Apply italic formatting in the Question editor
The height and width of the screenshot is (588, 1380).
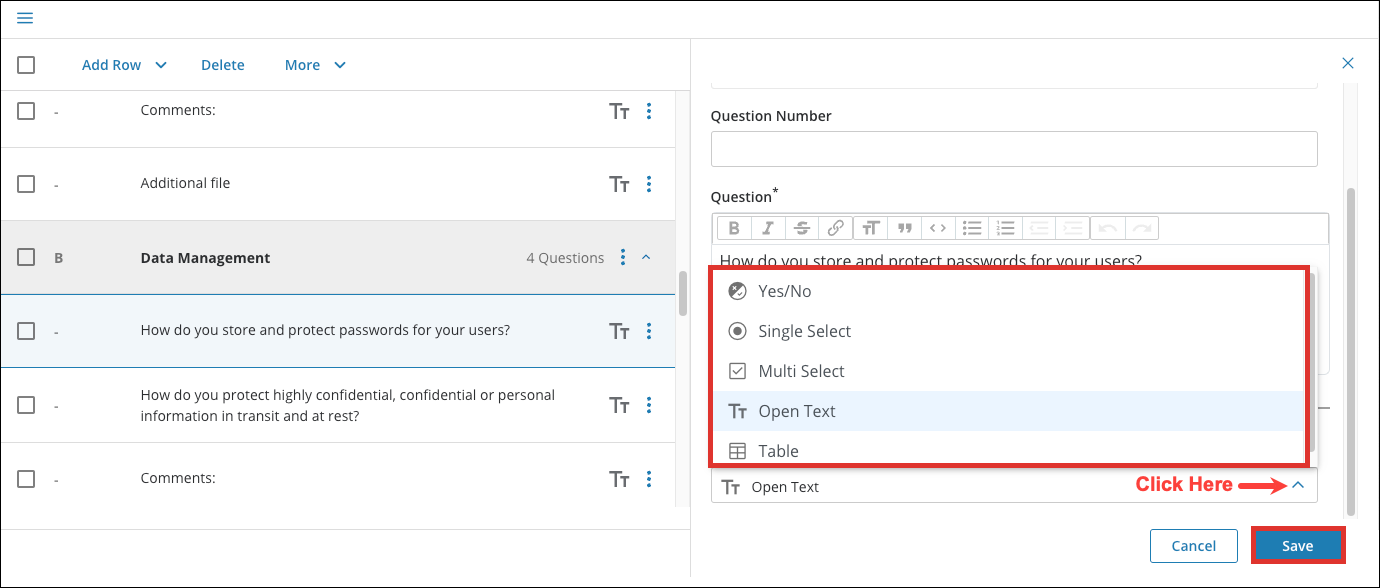[767, 227]
